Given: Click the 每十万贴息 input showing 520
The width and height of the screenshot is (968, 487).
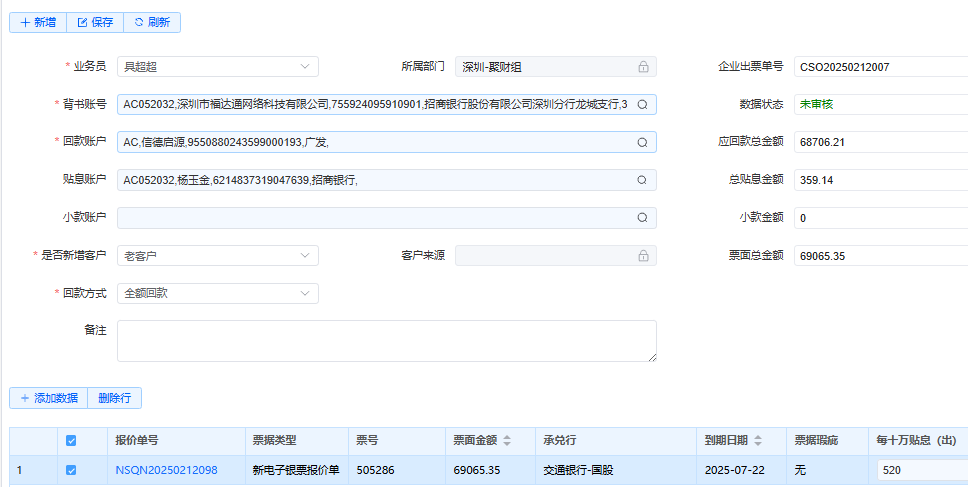Looking at the screenshot, I should point(922,470).
